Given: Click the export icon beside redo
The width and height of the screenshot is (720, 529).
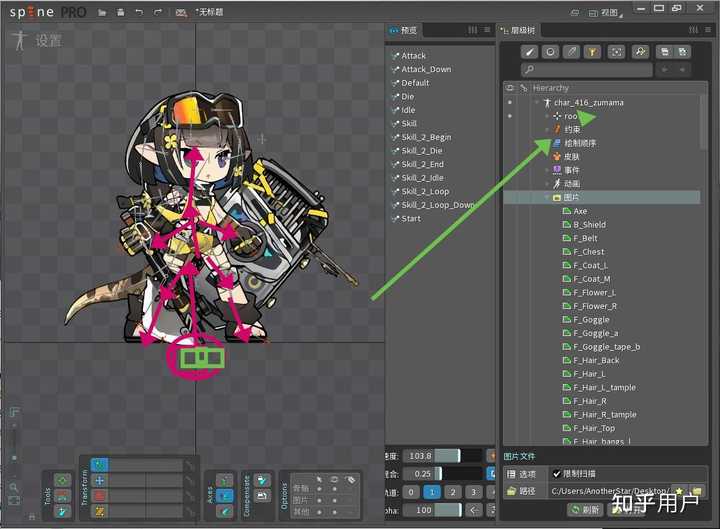Looking at the screenshot, I should click(181, 12).
